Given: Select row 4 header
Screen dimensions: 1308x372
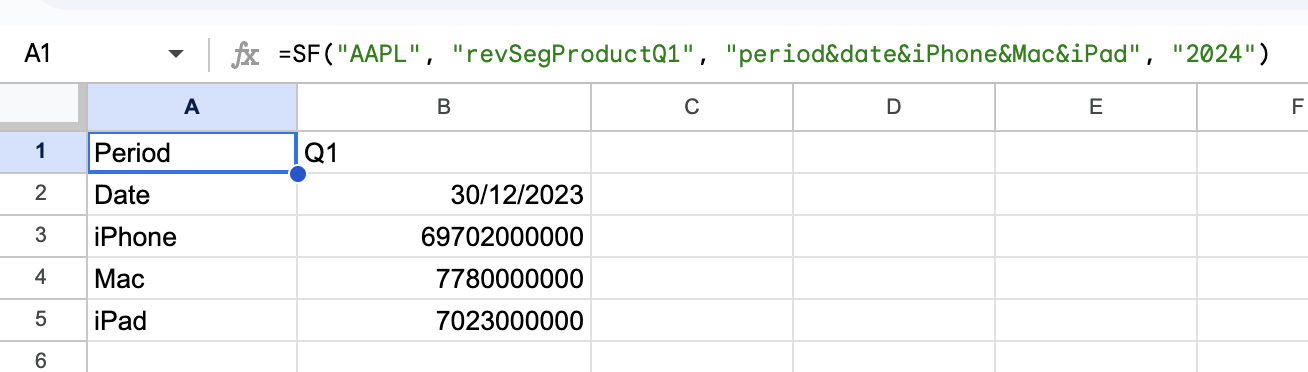Looking at the screenshot, I should click(x=43, y=278).
